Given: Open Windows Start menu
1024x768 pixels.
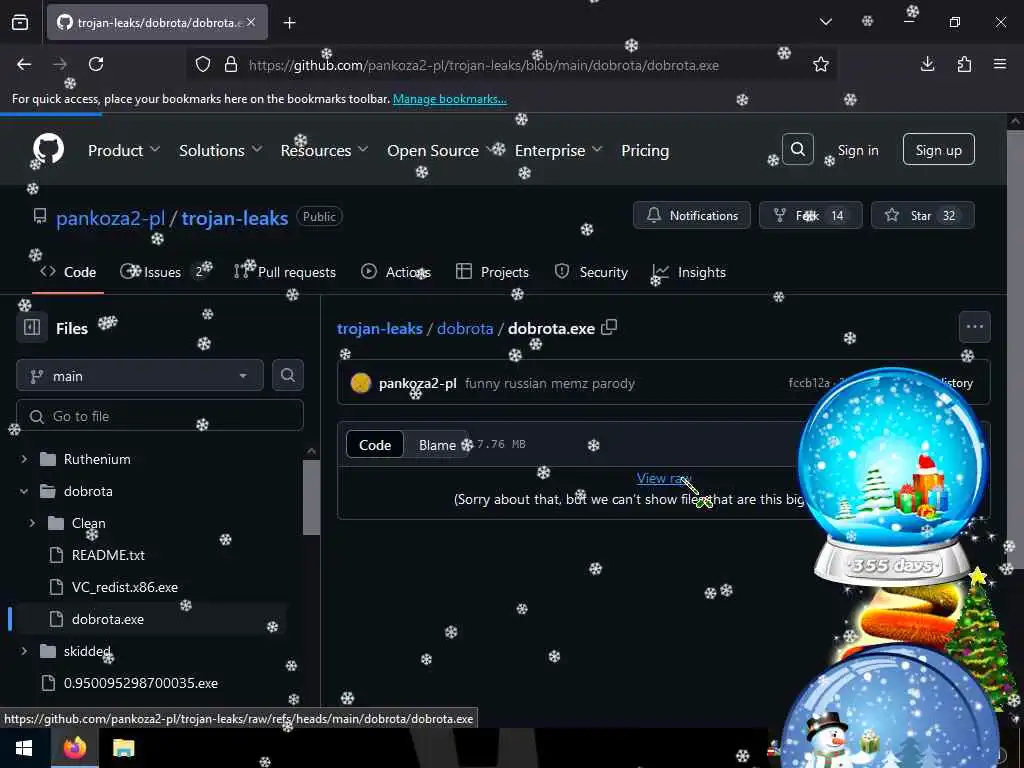Looking at the screenshot, I should [x=24, y=748].
